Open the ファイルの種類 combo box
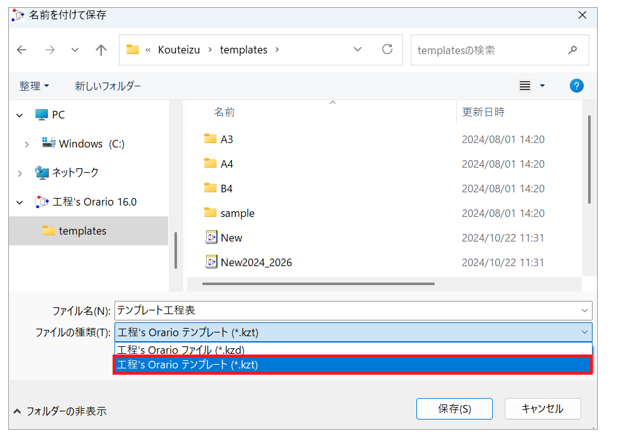 point(353,333)
